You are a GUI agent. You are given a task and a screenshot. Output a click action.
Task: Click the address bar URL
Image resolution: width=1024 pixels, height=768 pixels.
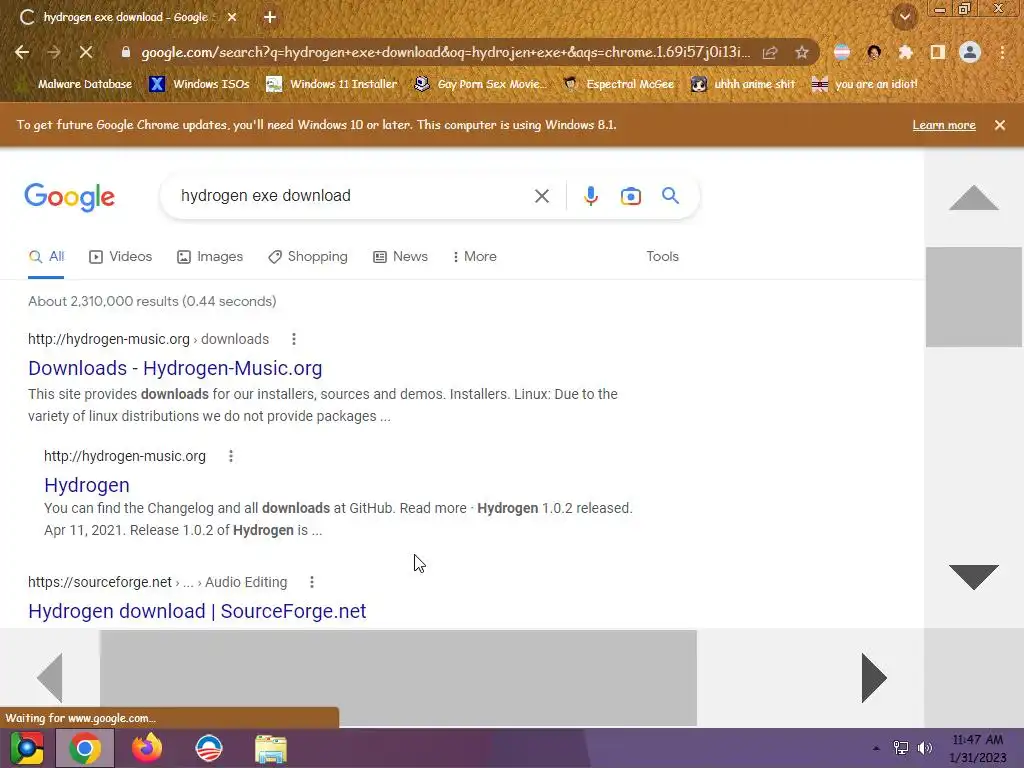(445, 52)
